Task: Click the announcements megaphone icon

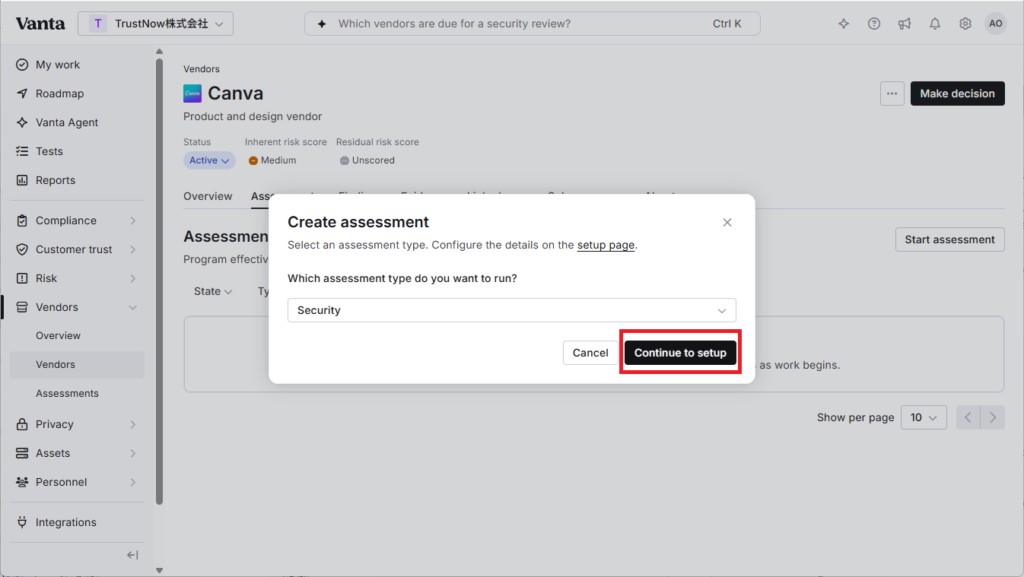Action: pos(904,23)
